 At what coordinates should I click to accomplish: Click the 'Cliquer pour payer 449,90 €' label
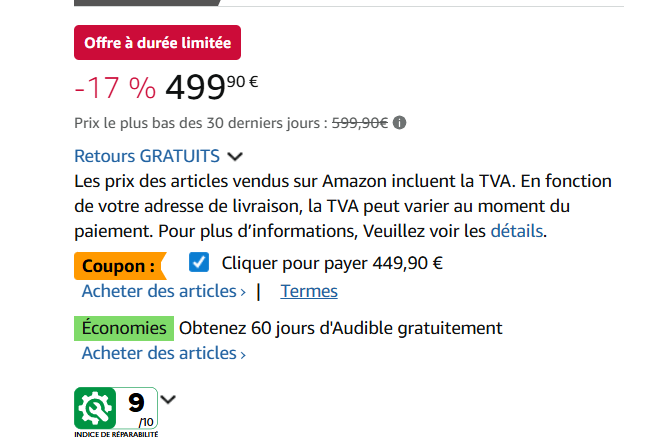(x=332, y=263)
